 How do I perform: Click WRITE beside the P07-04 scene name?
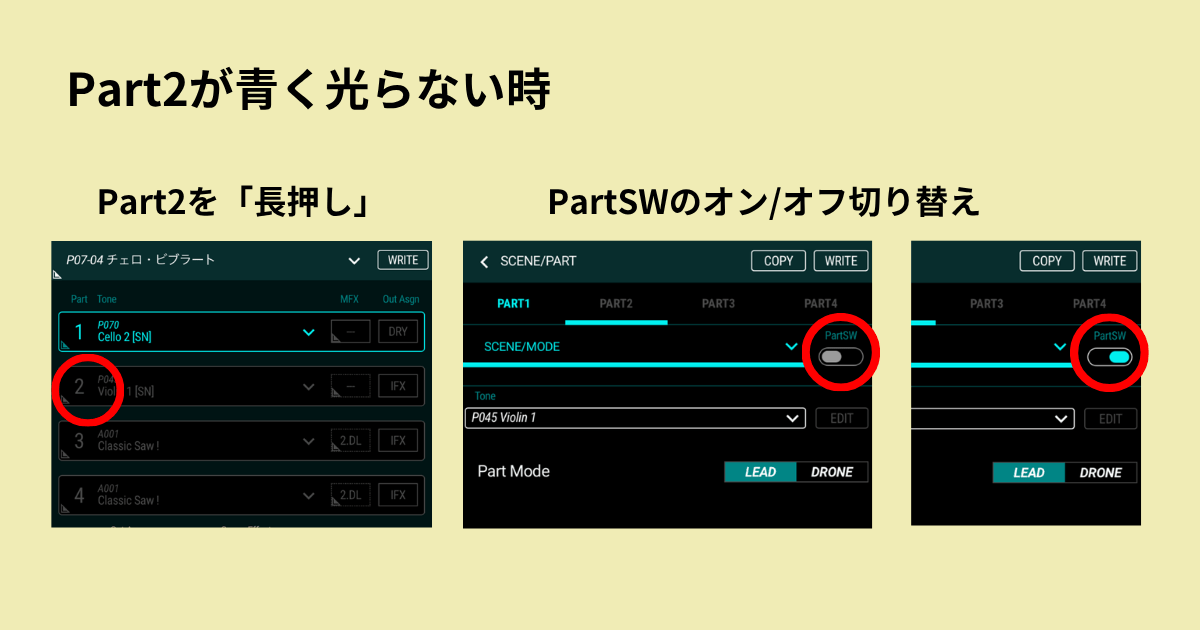tap(403, 260)
